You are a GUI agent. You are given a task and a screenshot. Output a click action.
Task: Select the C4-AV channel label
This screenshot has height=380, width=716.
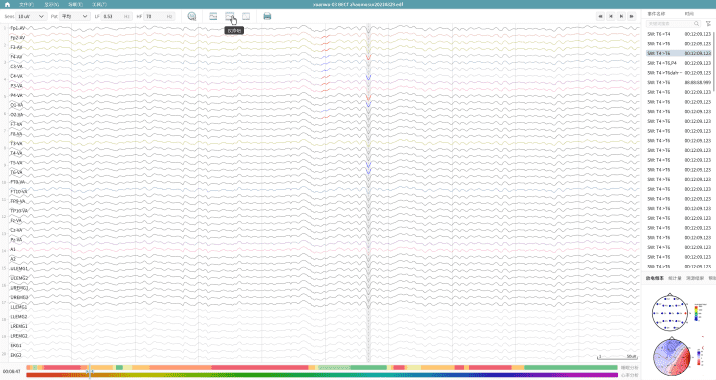(16, 76)
